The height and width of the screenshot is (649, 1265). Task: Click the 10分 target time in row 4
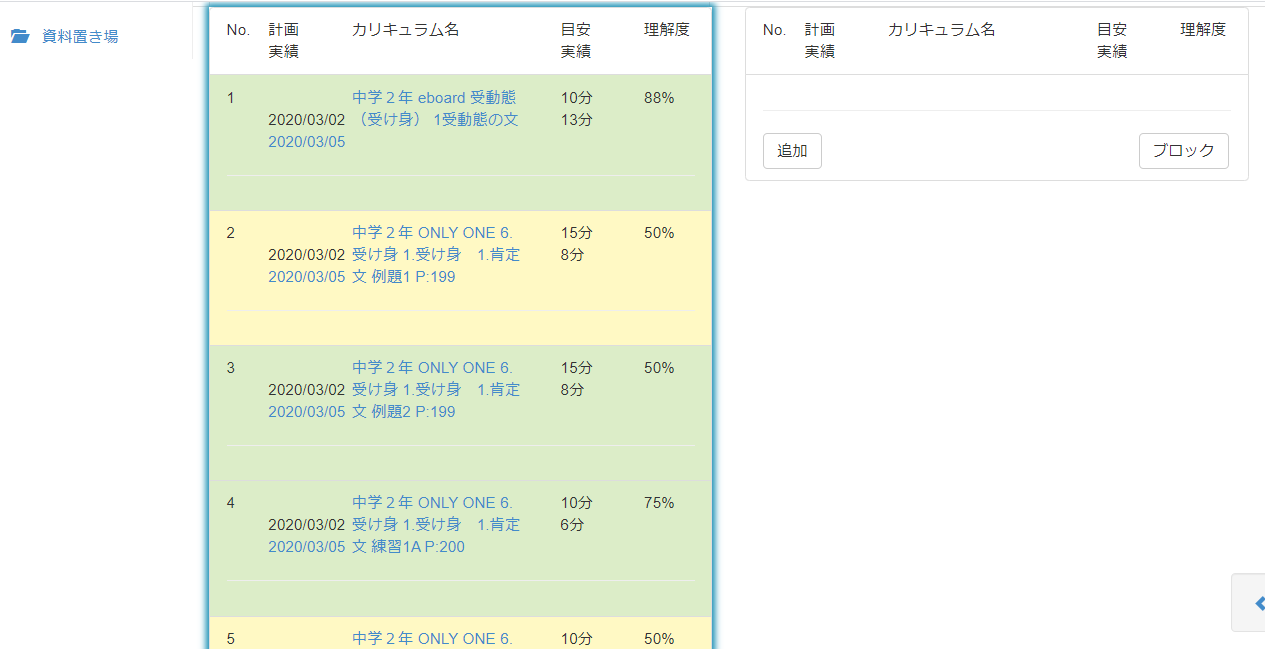coord(577,503)
